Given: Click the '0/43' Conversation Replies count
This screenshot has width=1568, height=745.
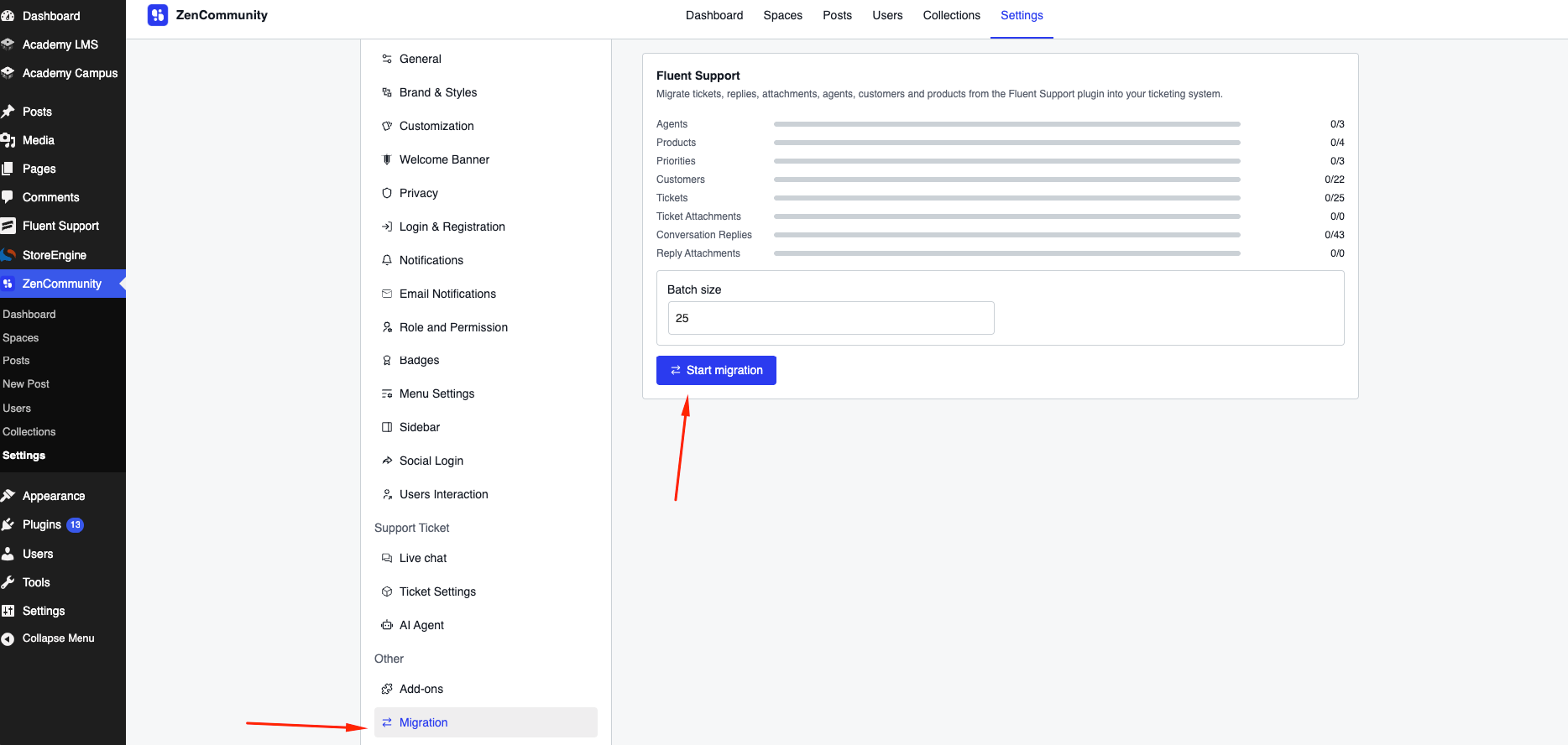Looking at the screenshot, I should (1335, 235).
